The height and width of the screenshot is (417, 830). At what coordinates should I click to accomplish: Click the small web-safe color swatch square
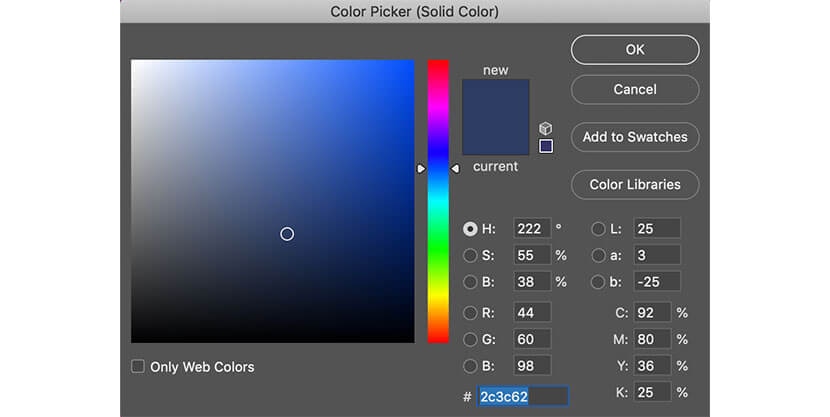[545, 146]
